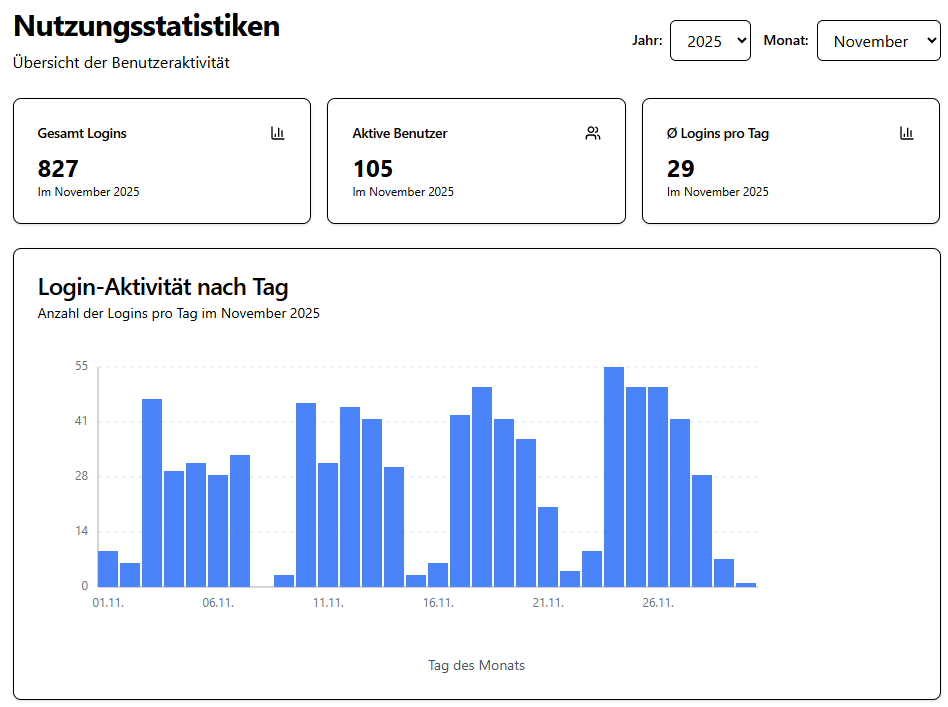Click the Gesamt Logins value 827
Viewport: 948px width, 707px height.
coord(58,169)
